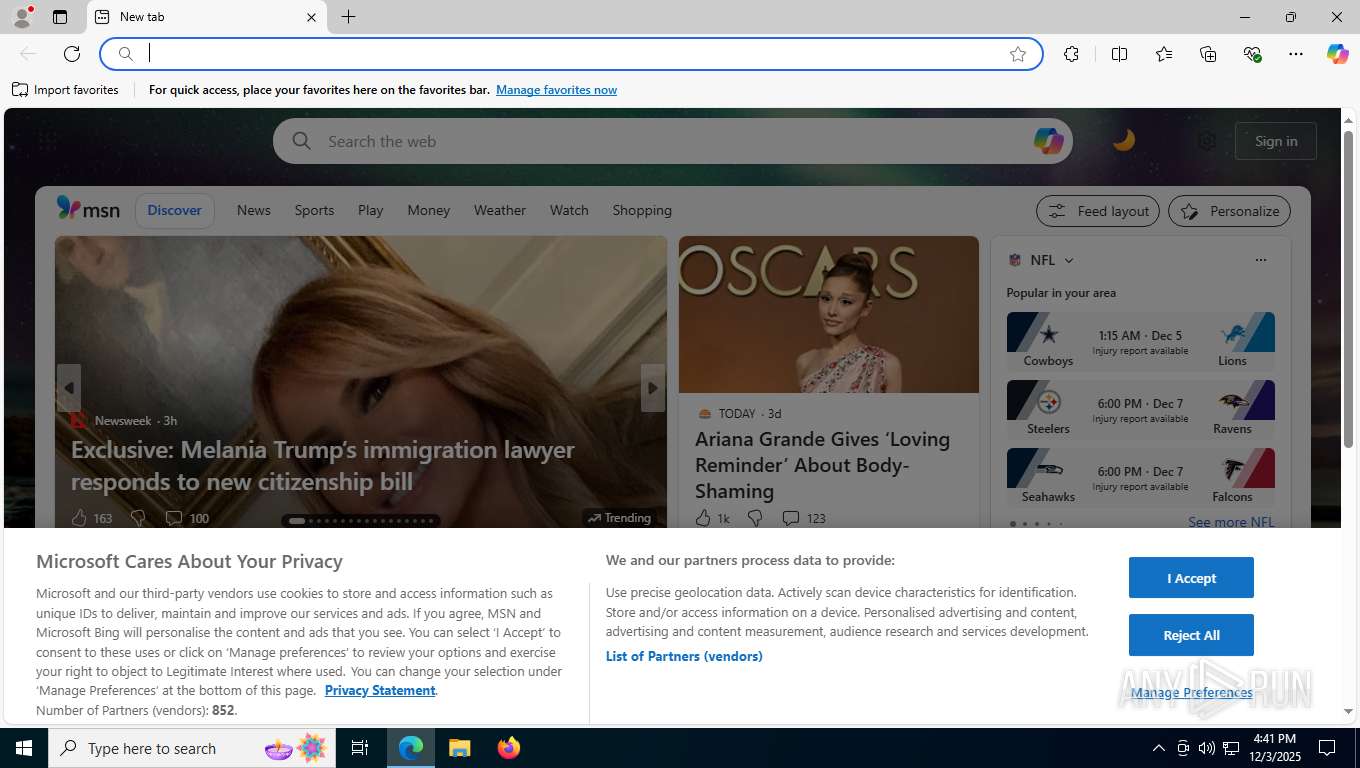Open the Watch tab

point(569,211)
